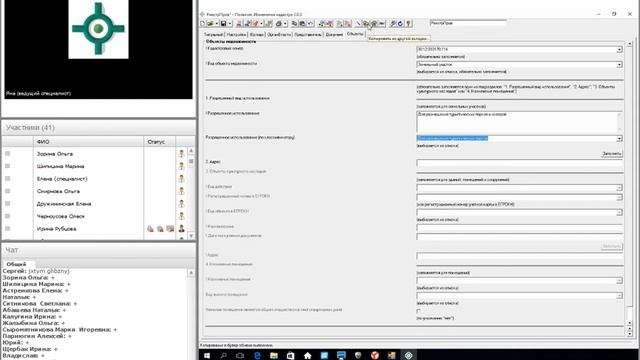The width and height of the screenshot is (640, 360).
Task: Click the Save floppy disk toolbar icon
Action: pos(223,24)
